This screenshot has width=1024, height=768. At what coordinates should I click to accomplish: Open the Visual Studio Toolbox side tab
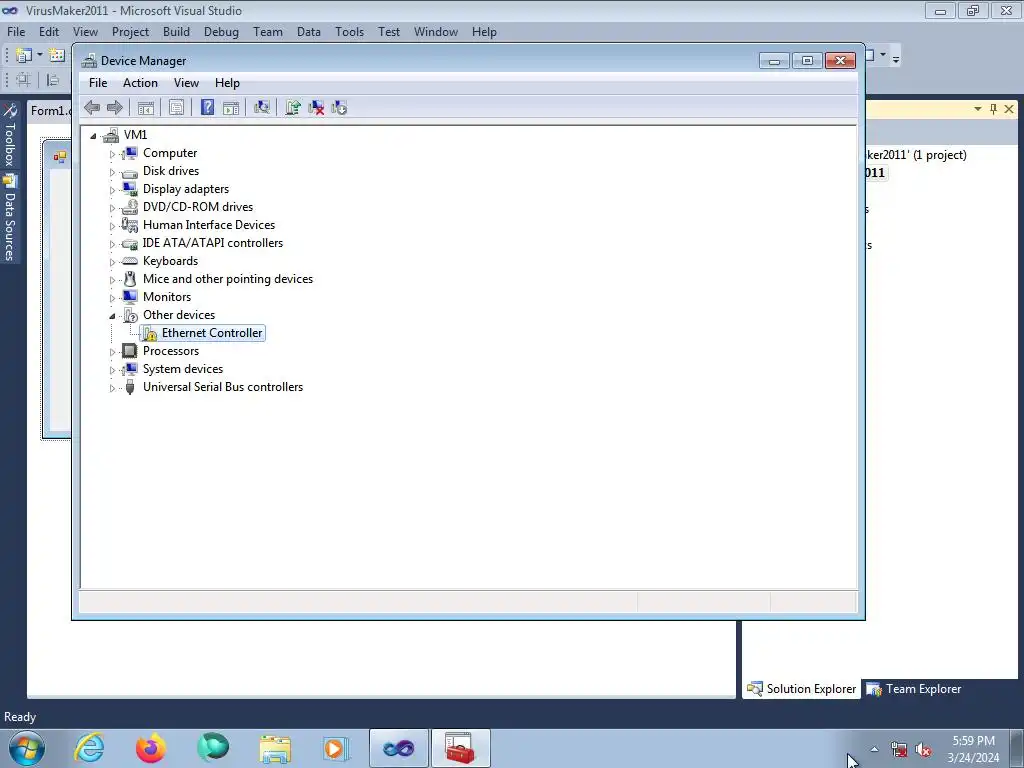[x=10, y=135]
